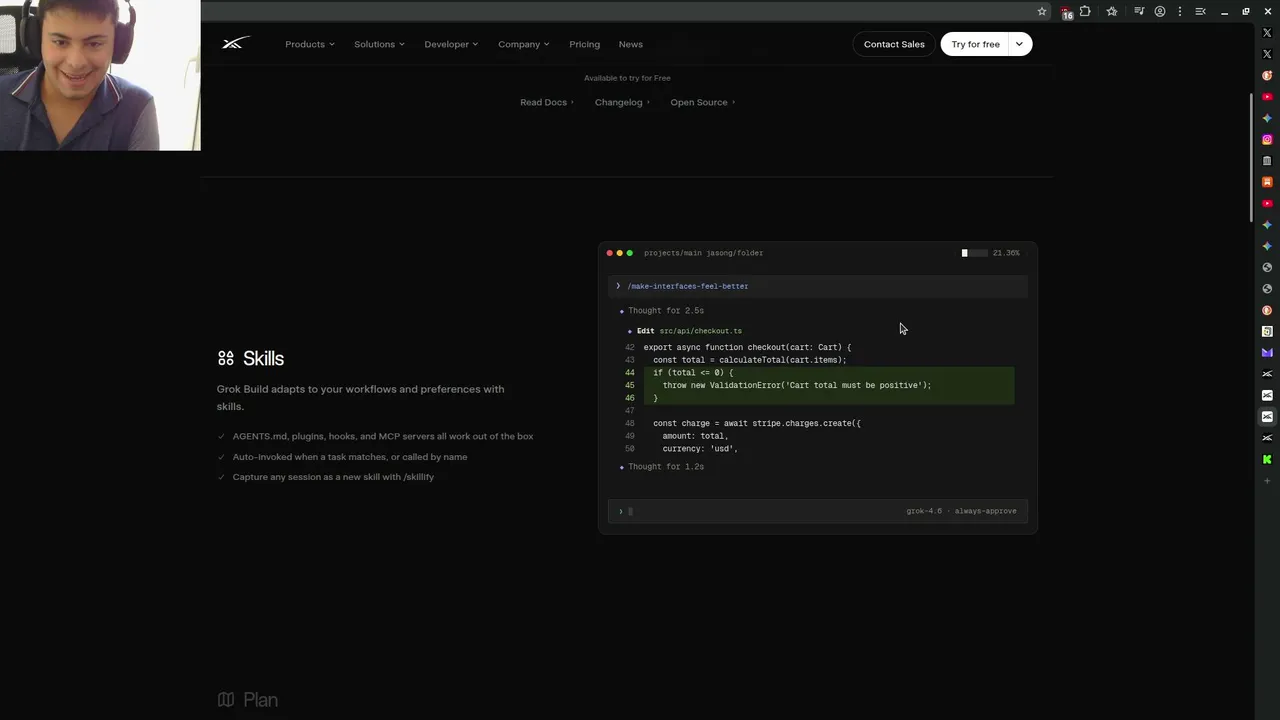Click the "Grok Build adapts to your workflows" paragraph
The height and width of the screenshot is (720, 1280).
pyautogui.click(x=361, y=397)
